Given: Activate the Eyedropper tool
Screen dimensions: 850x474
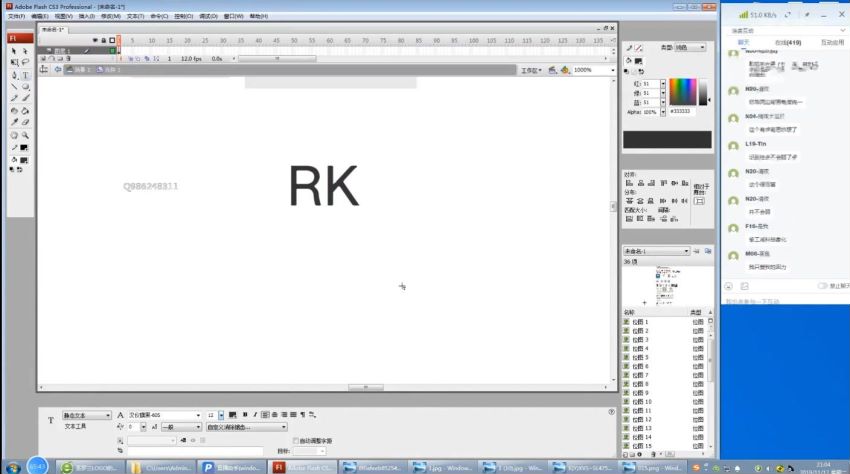Looking at the screenshot, I should point(14,123).
